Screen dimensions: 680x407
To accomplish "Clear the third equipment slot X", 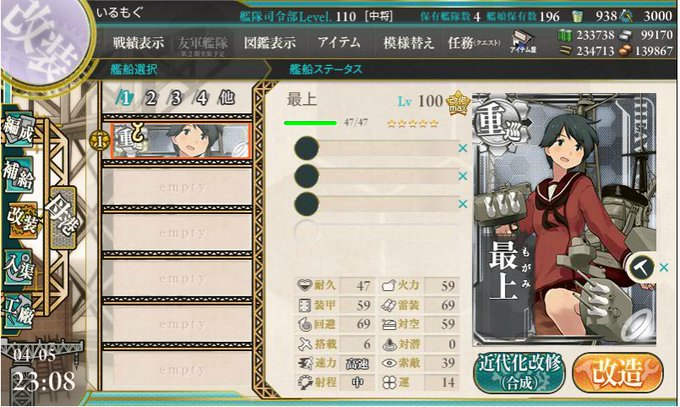I will (x=463, y=204).
